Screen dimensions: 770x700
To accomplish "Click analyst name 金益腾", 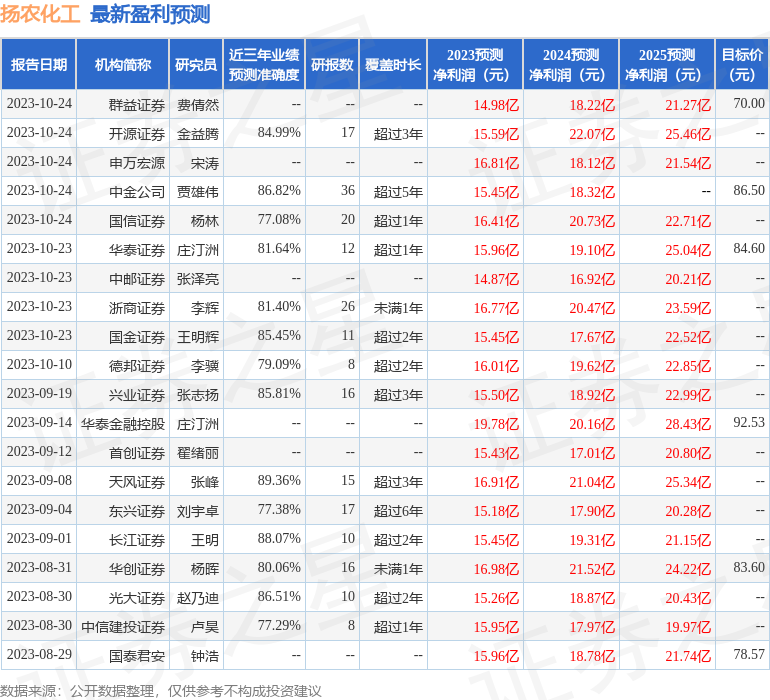I will pos(197,134).
